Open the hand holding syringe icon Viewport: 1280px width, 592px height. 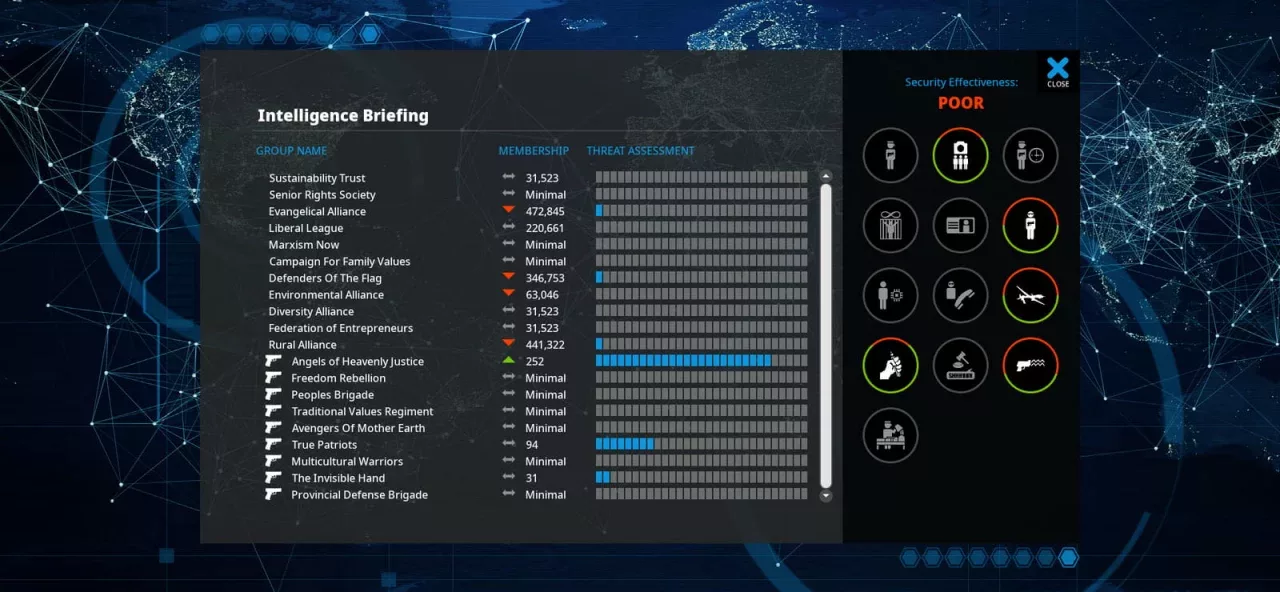click(x=890, y=365)
